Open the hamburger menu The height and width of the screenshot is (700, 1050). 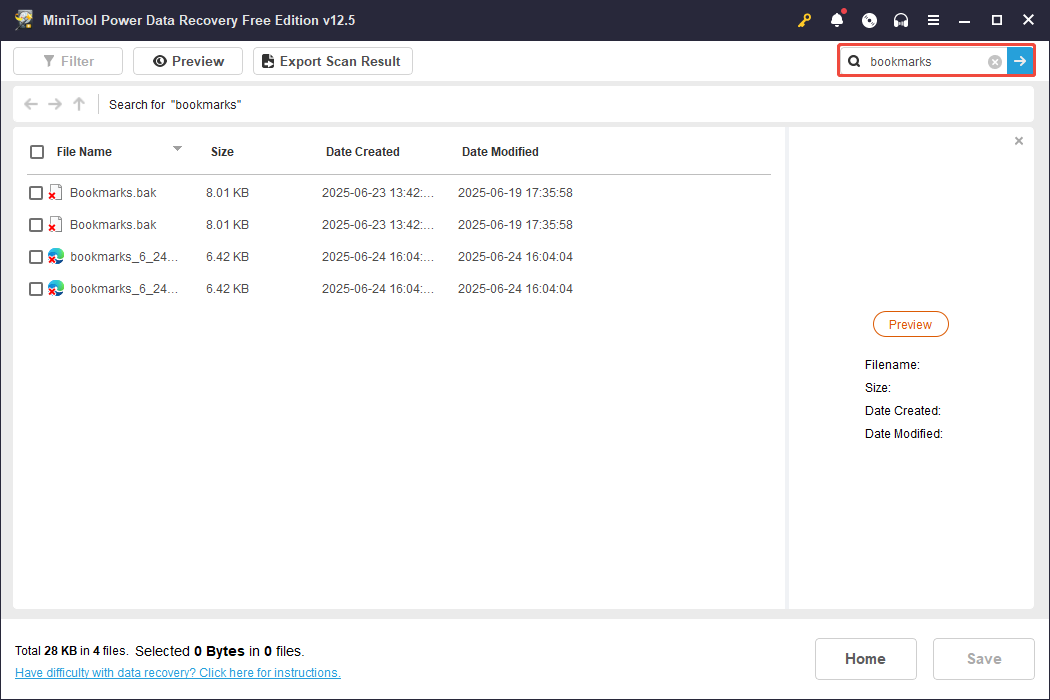coord(933,20)
